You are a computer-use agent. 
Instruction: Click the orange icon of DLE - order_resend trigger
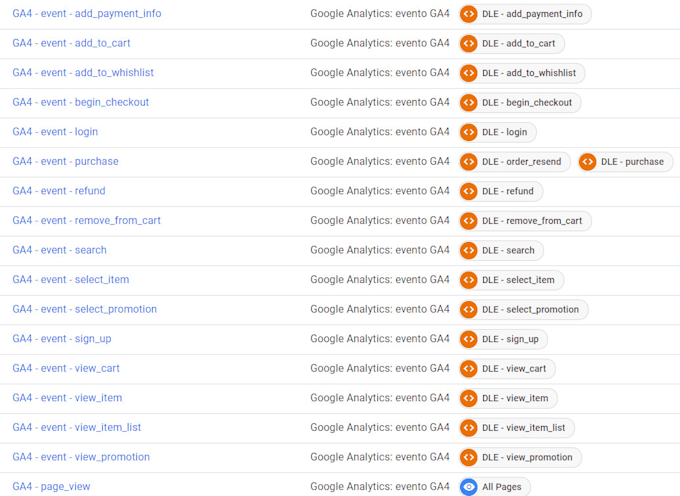pyautogui.click(x=469, y=162)
